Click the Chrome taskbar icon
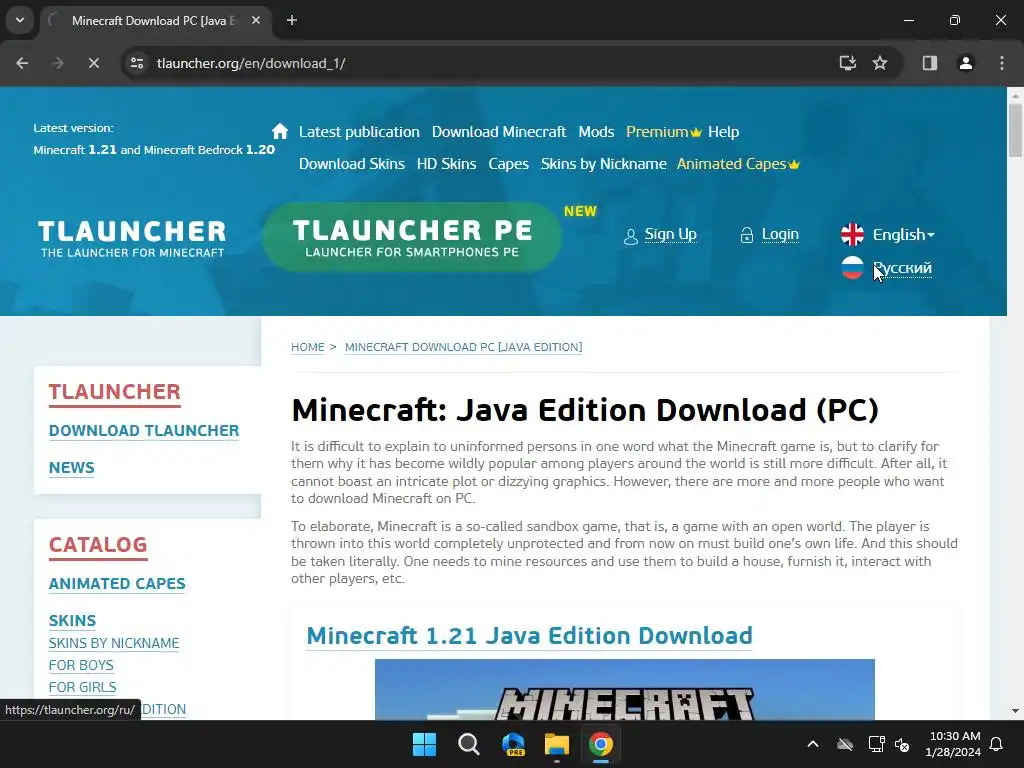 (601, 744)
